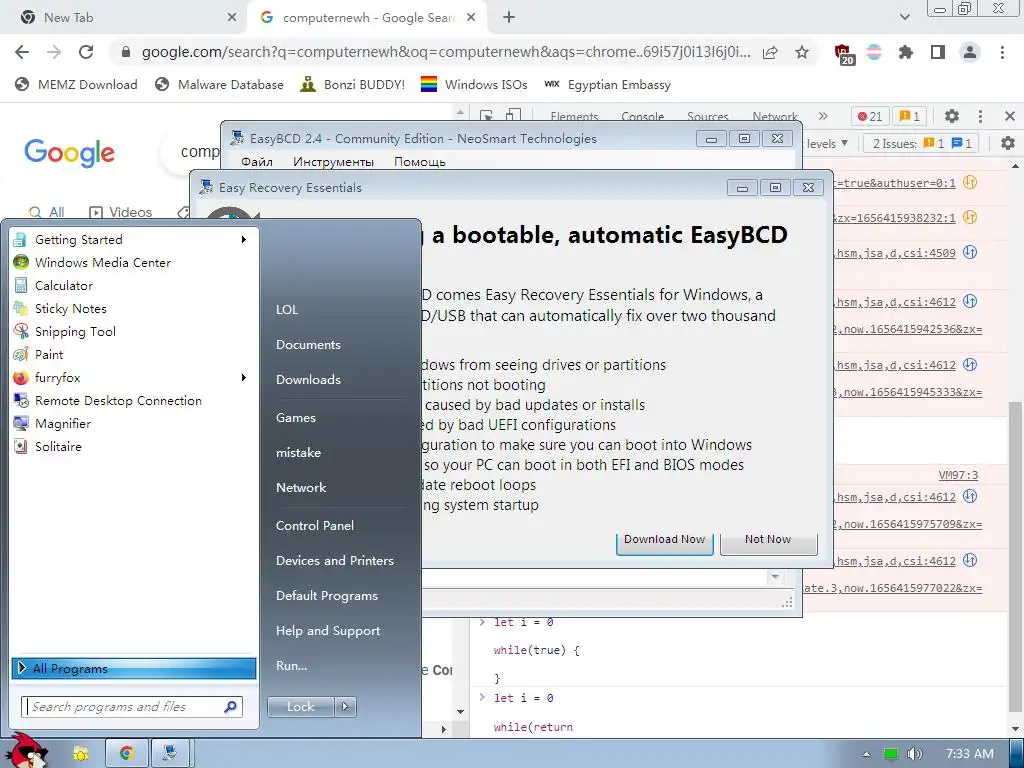
Task: Open taskbar file explorer icon
Action: pos(81,753)
